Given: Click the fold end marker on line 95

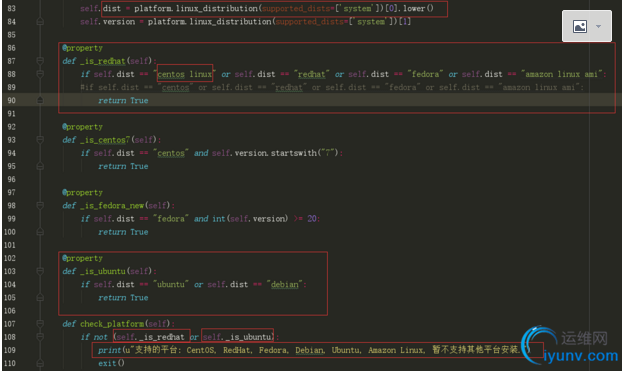Looking at the screenshot, I should pyautogui.click(x=40, y=166).
